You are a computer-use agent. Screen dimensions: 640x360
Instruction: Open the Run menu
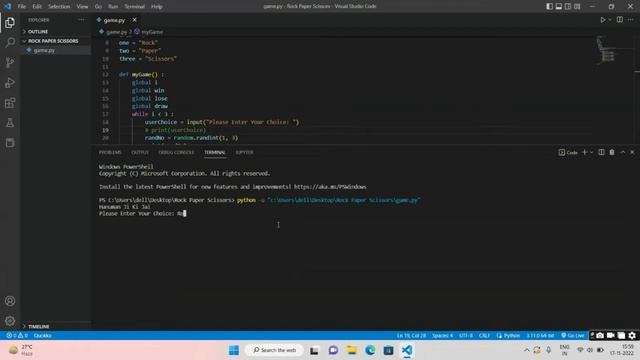(113, 7)
